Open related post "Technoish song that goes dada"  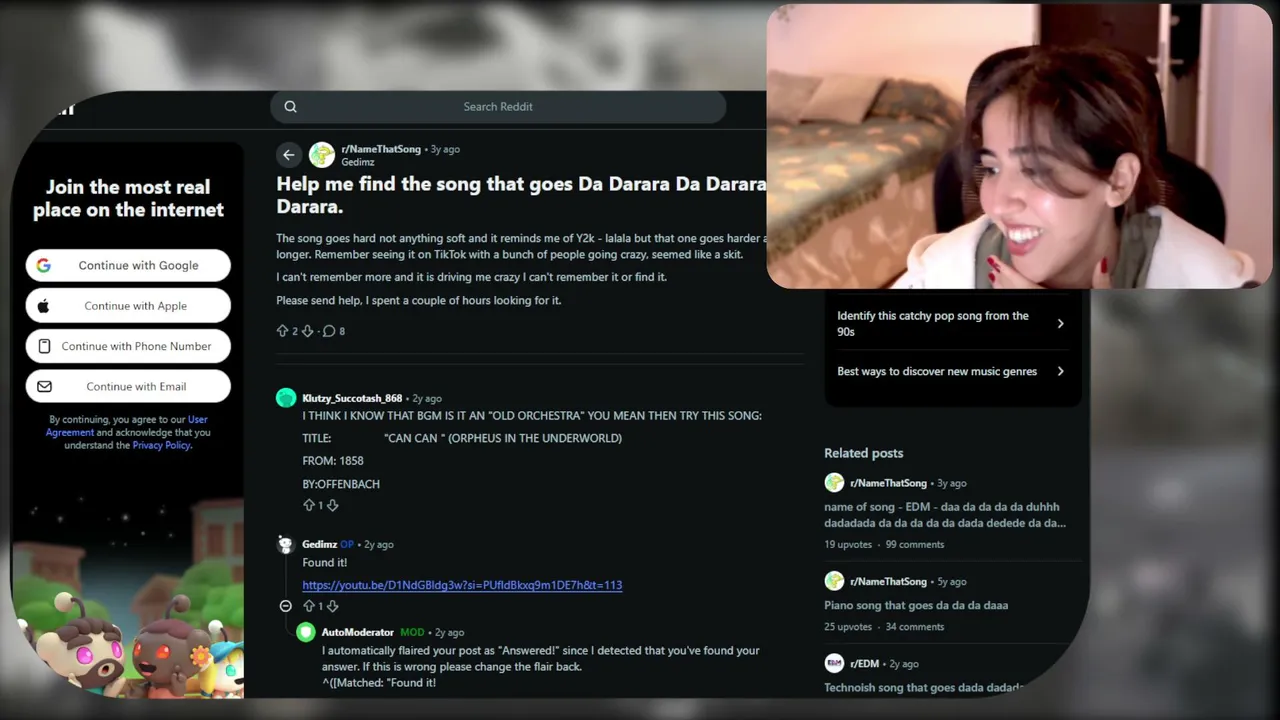point(924,687)
